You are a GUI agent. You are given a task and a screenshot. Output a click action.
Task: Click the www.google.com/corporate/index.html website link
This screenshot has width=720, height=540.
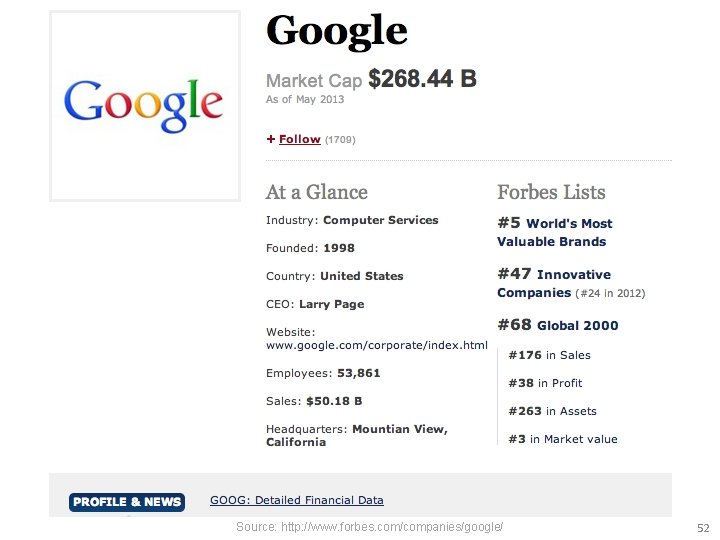click(376, 346)
